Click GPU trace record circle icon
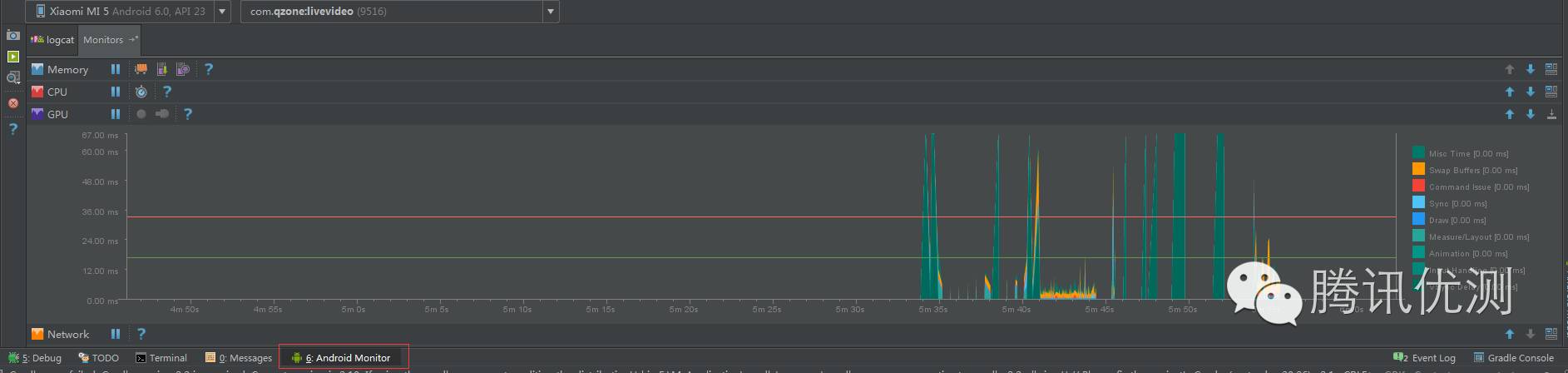 coord(141,114)
